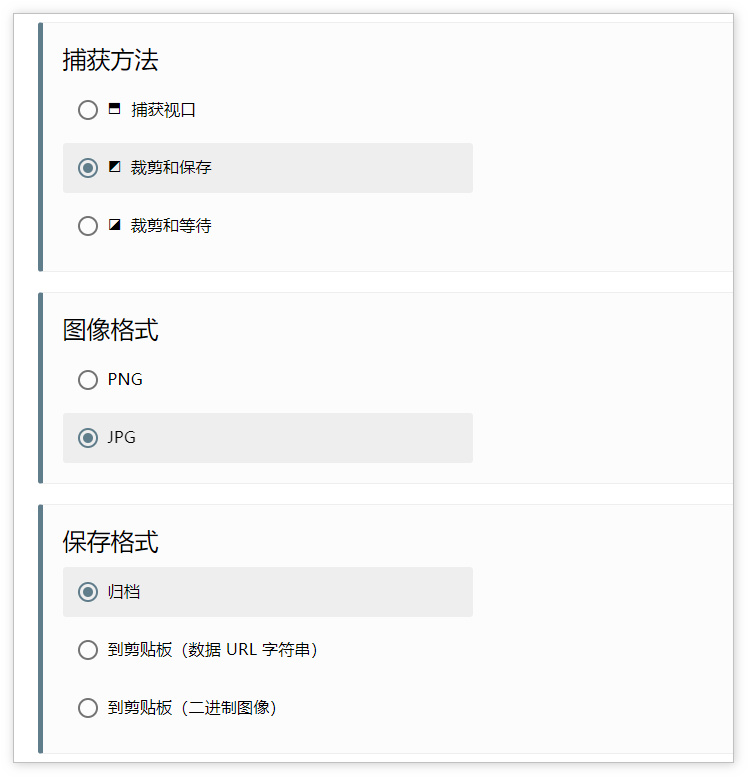The height and width of the screenshot is (777, 748).
Task: Select the PNG radio button
Action: tap(88, 380)
